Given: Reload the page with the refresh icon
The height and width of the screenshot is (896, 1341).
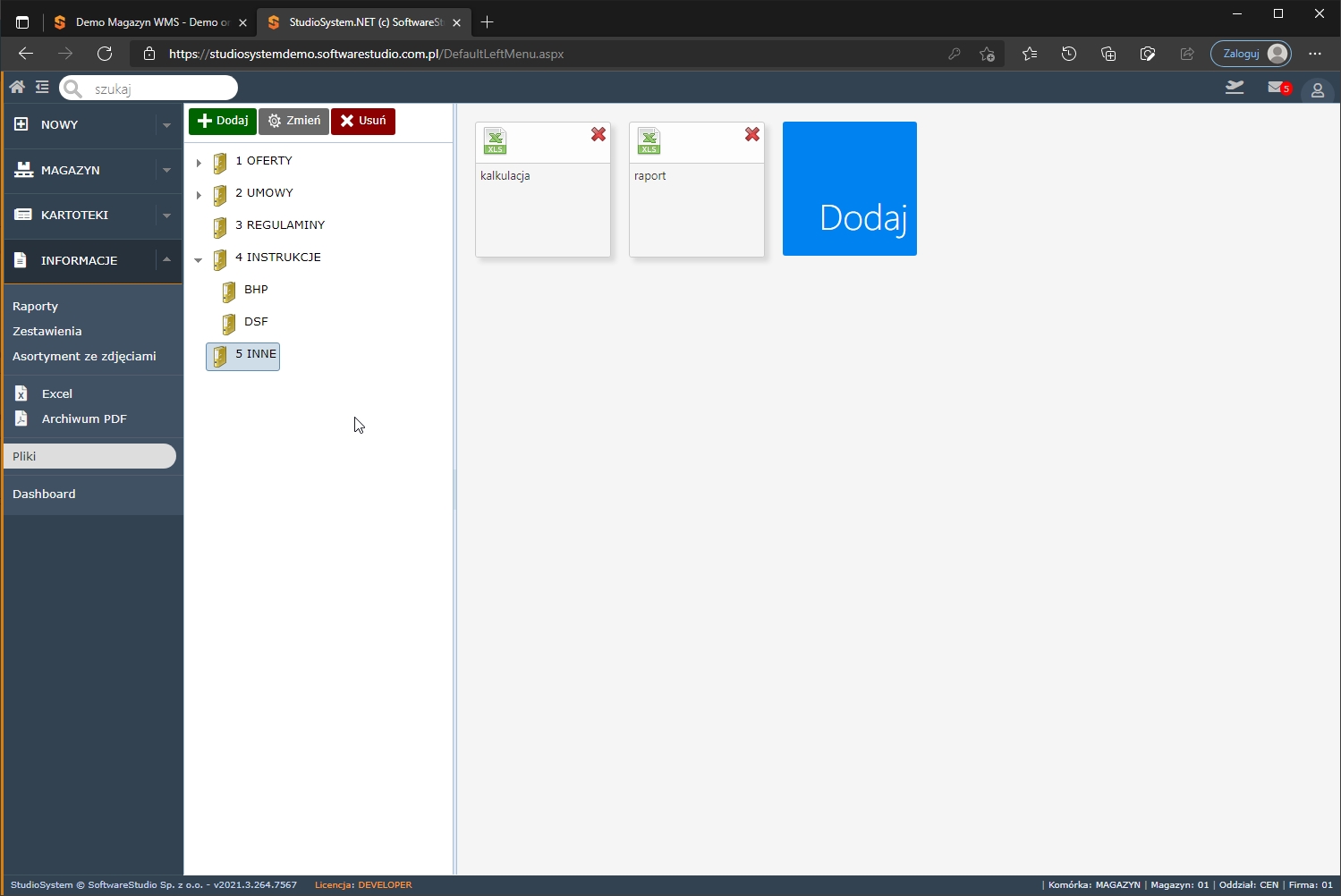Looking at the screenshot, I should 105,54.
